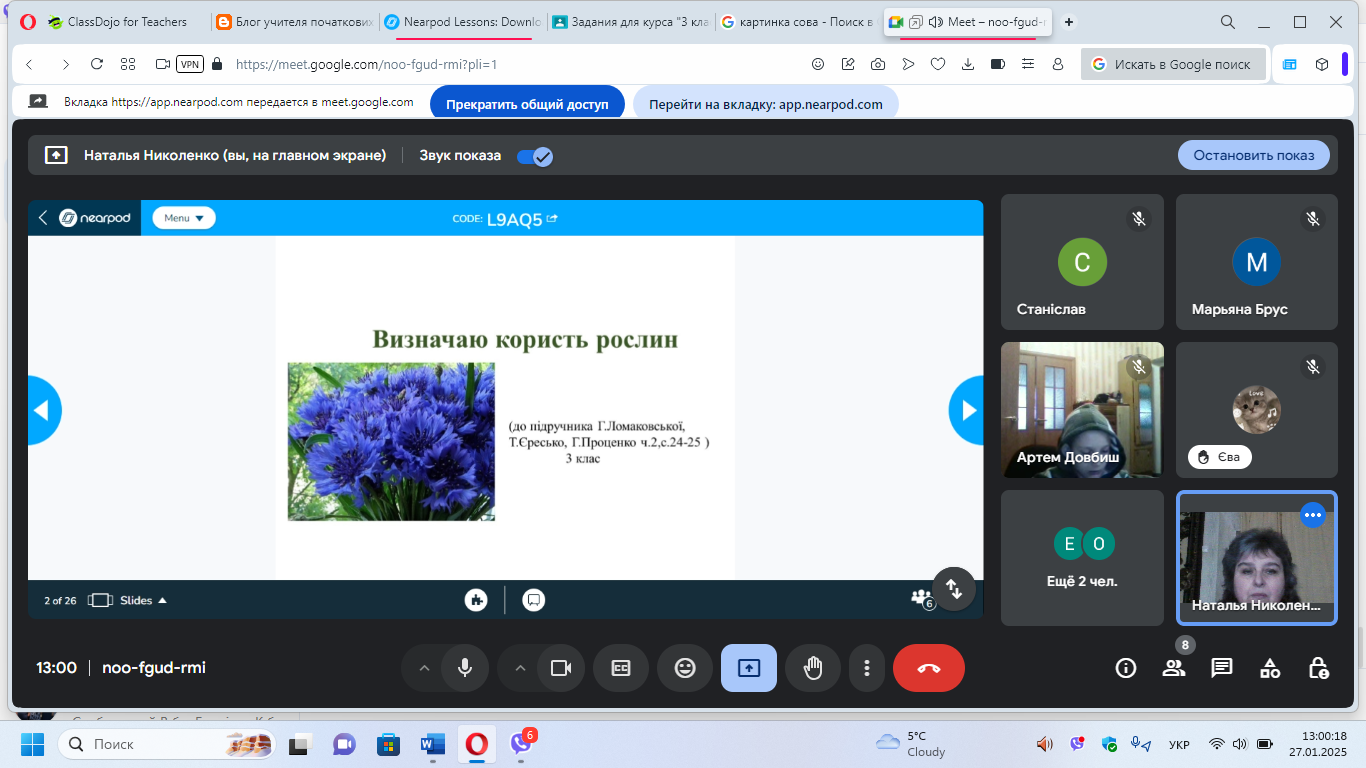This screenshot has width=1366, height=768.
Task: Open Opera snapshot camera icon
Action: [x=878, y=64]
